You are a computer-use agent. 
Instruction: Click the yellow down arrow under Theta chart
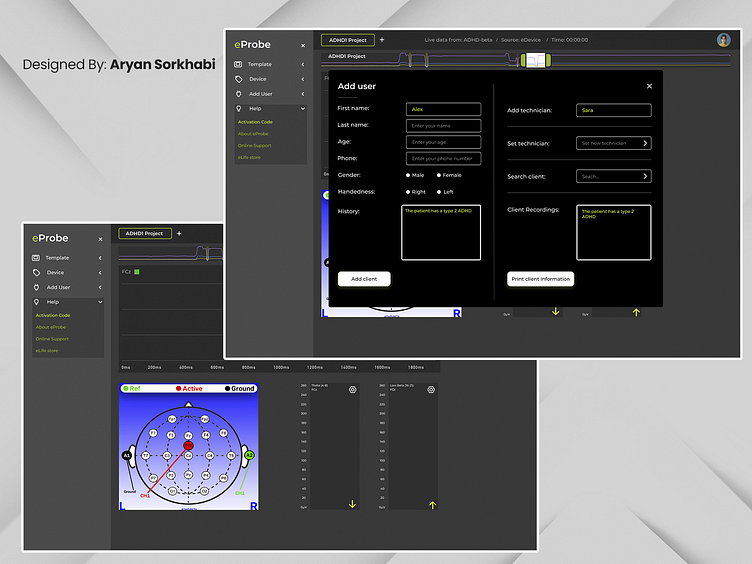coord(352,504)
